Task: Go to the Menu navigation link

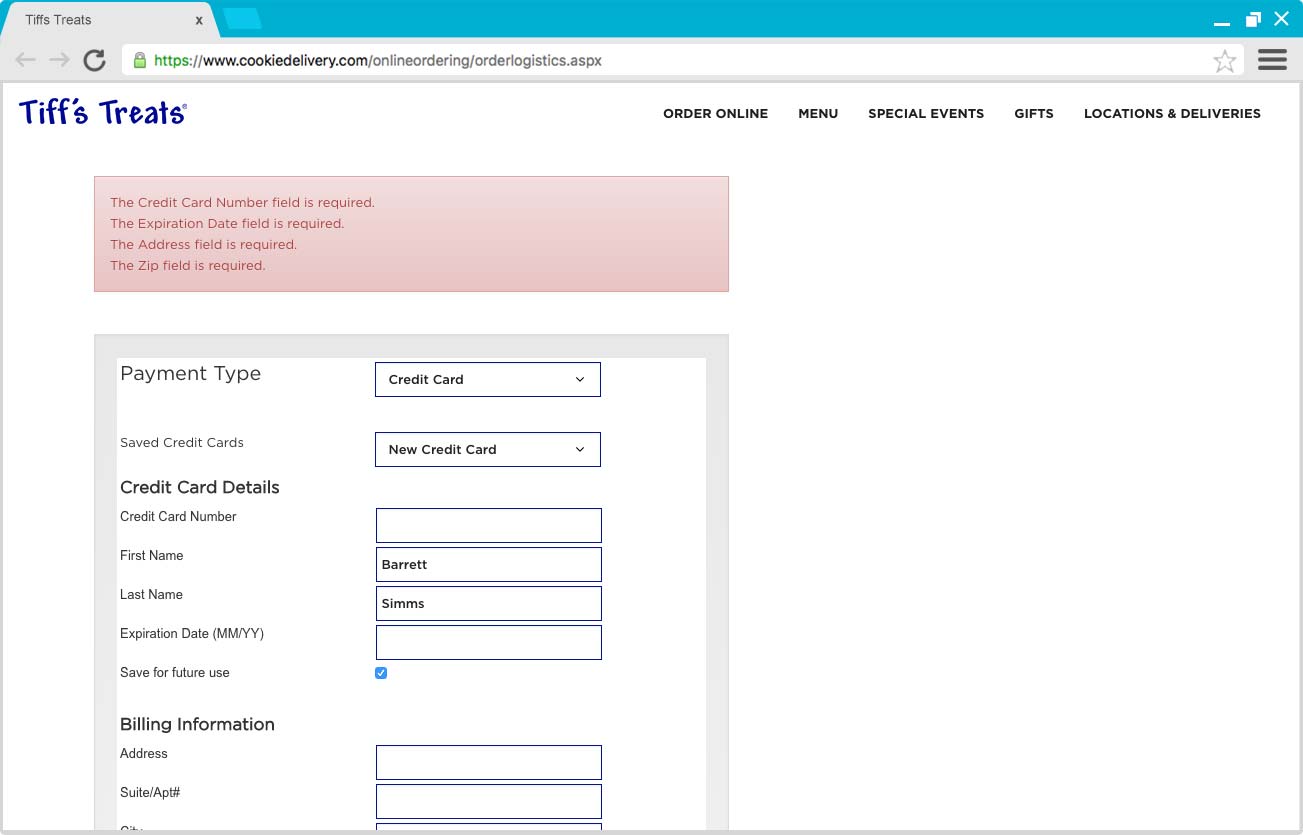Action: click(x=818, y=114)
